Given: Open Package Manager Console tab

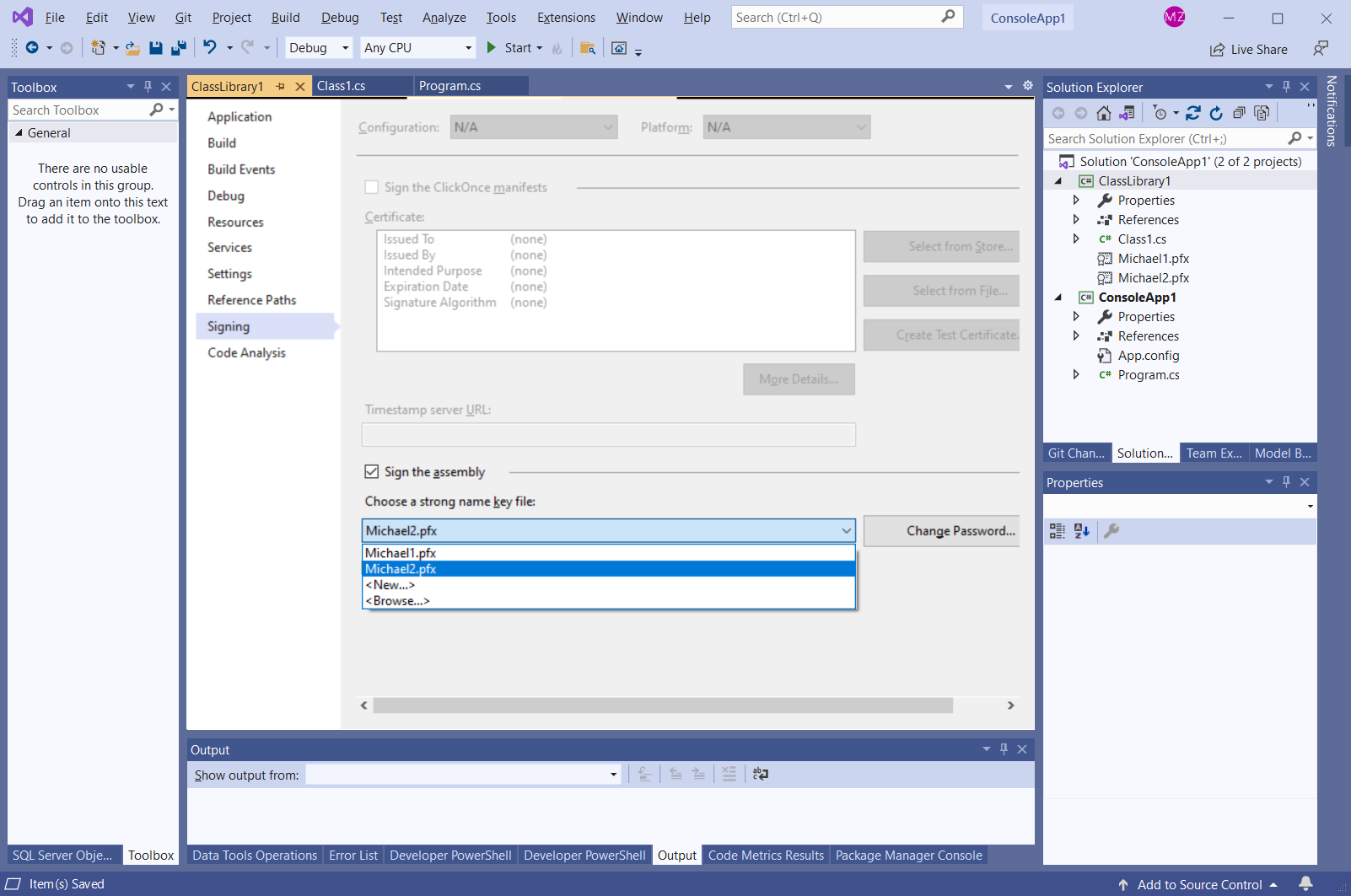Looking at the screenshot, I should point(908,856).
